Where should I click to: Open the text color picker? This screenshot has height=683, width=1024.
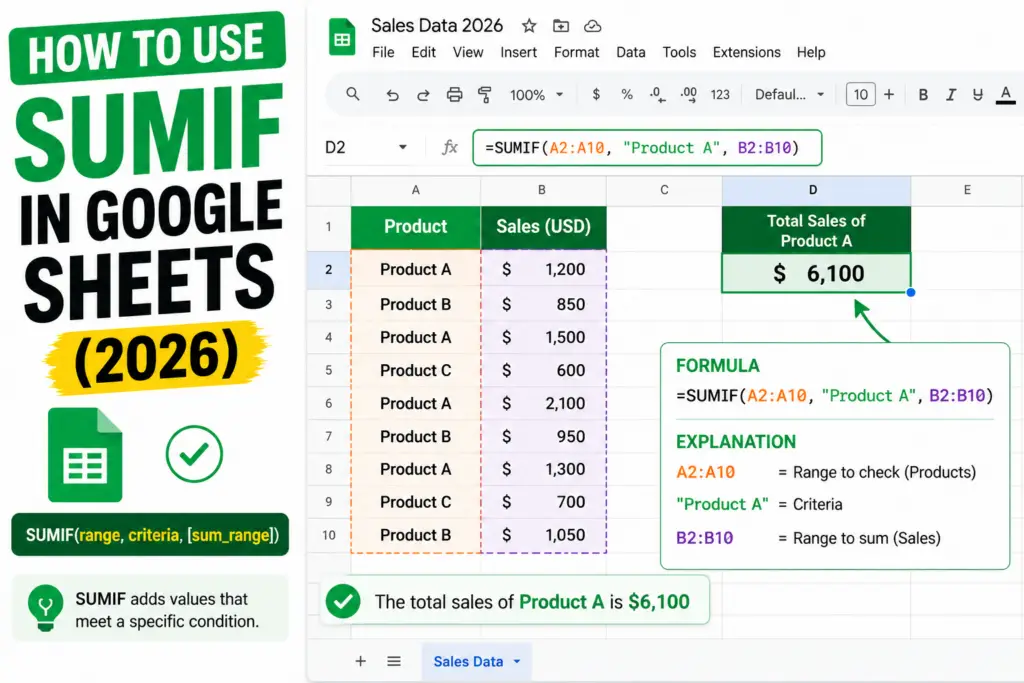click(1006, 95)
